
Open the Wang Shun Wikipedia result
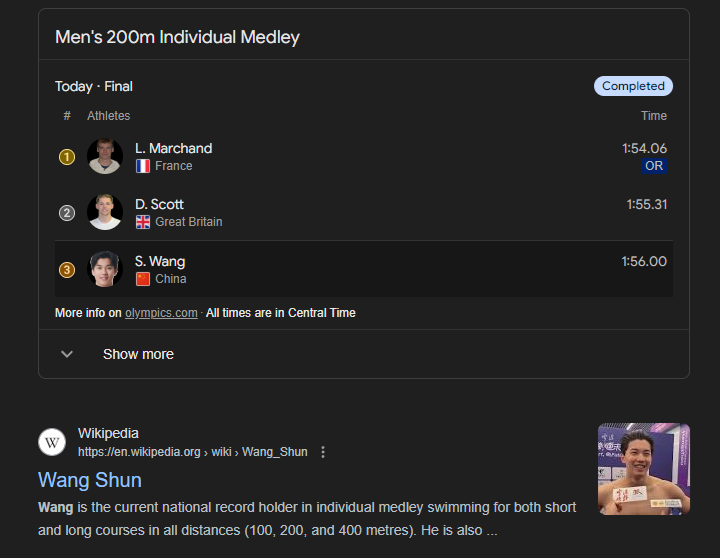90,480
